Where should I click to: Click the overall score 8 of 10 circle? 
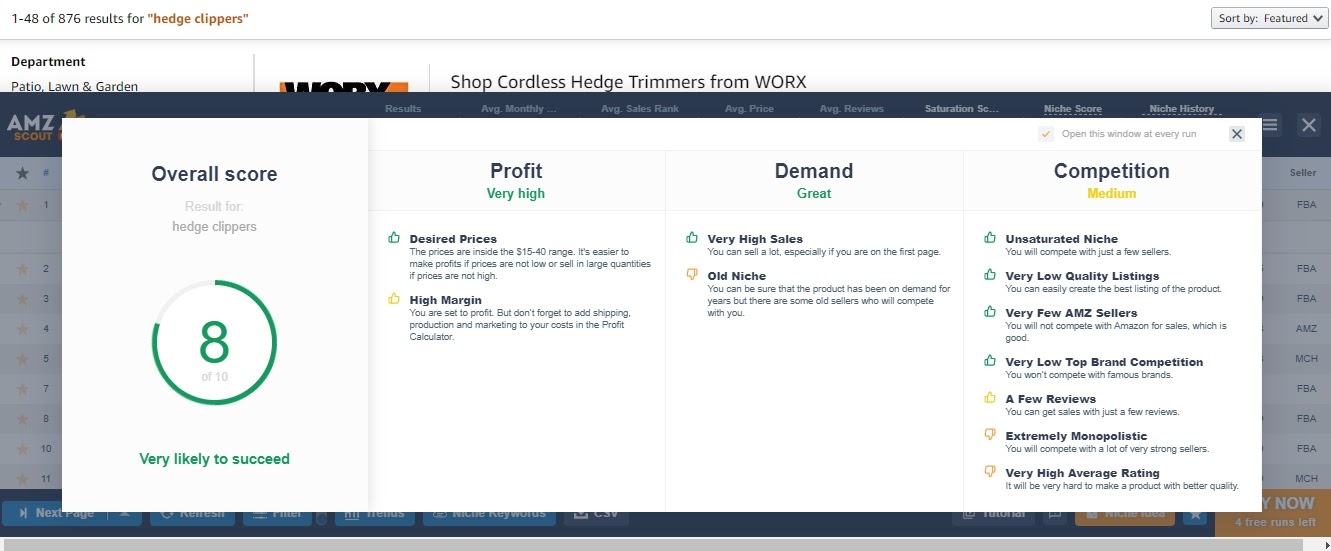pos(214,343)
